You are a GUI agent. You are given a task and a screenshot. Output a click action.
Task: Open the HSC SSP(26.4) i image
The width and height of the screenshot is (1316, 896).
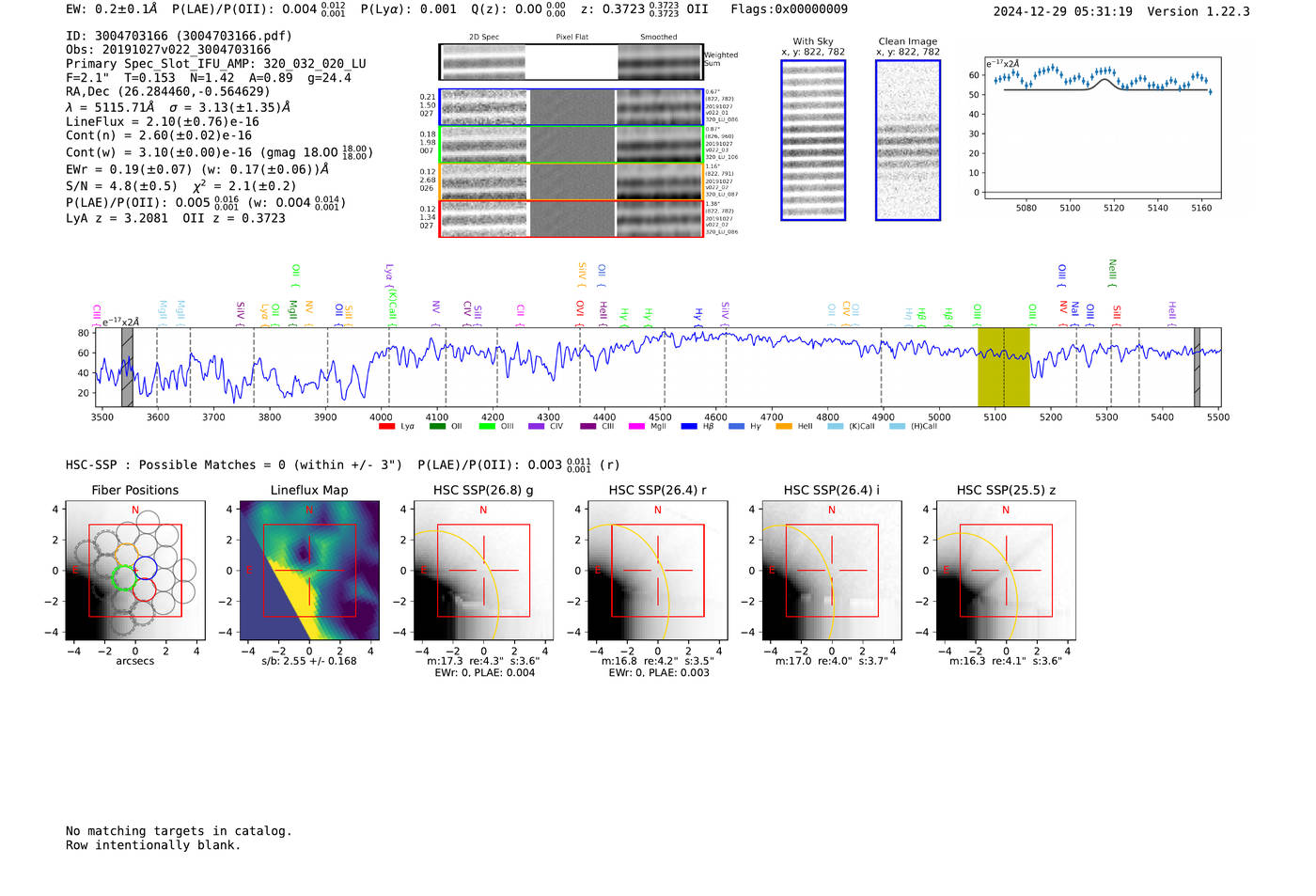(x=832, y=571)
